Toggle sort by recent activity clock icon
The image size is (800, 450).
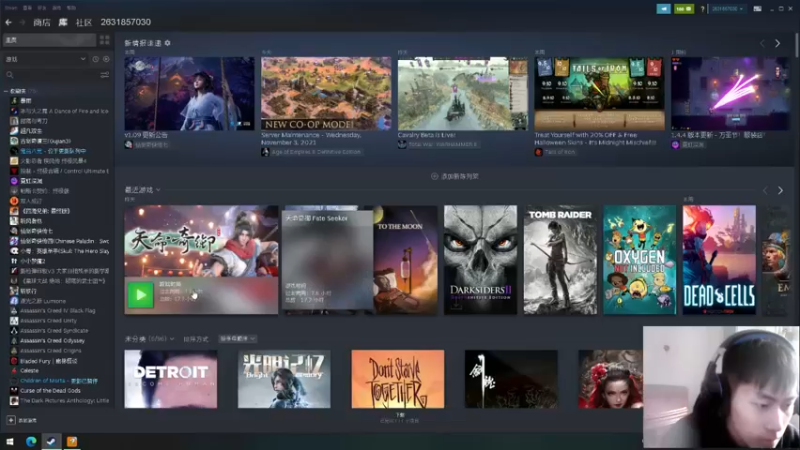point(95,59)
